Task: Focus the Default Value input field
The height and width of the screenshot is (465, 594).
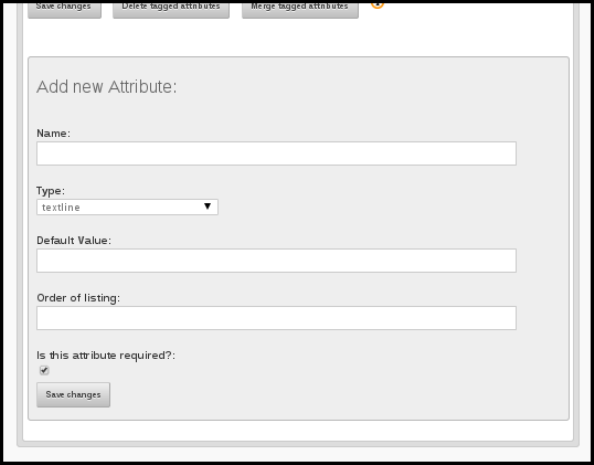Action: [x=276, y=261]
